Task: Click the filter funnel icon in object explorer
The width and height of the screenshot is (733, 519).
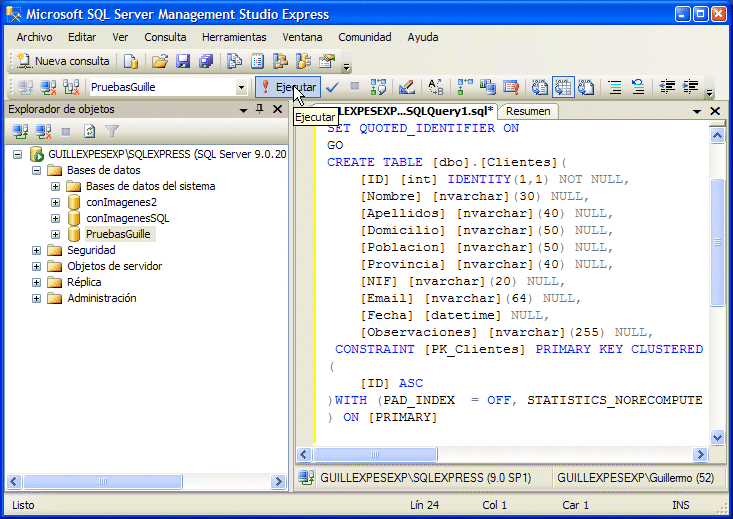Action: pos(112,131)
